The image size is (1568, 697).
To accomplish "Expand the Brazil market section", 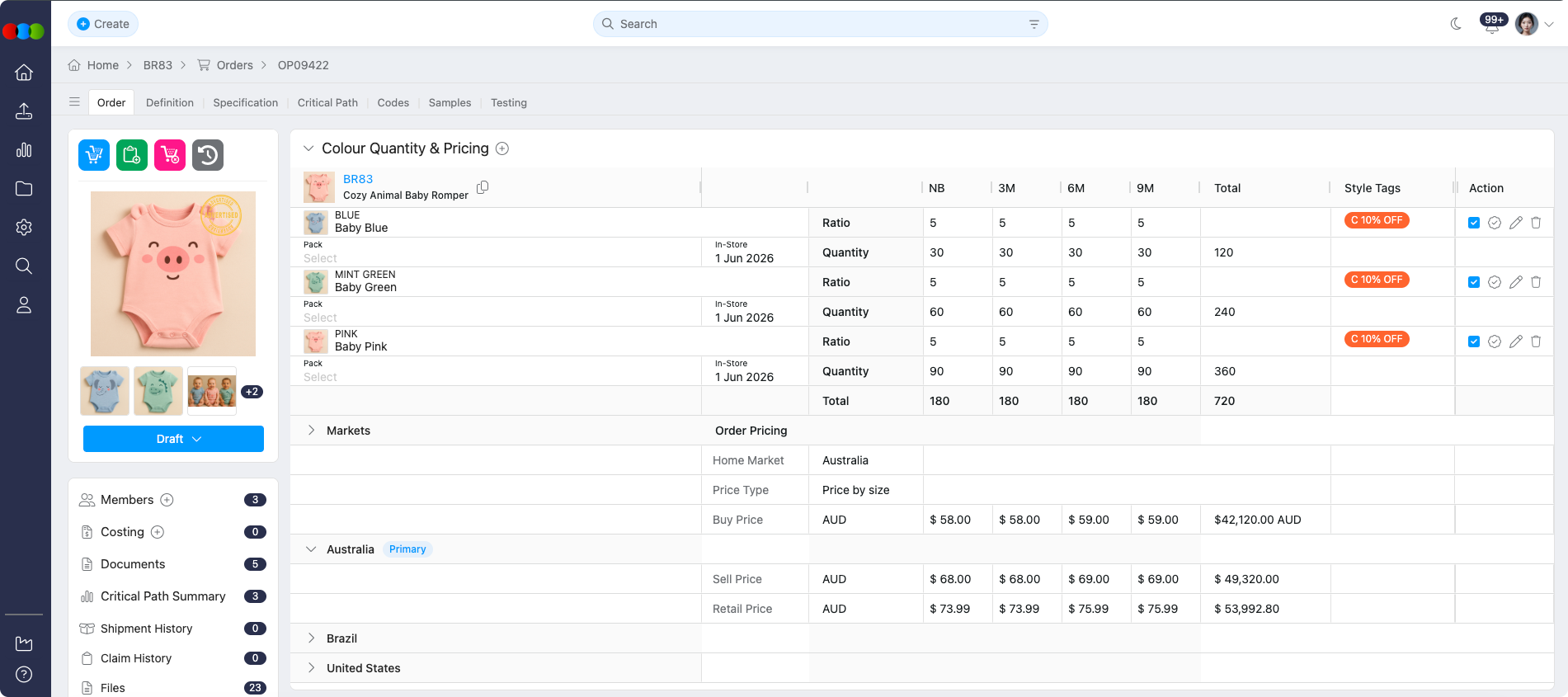I will click(311, 638).
